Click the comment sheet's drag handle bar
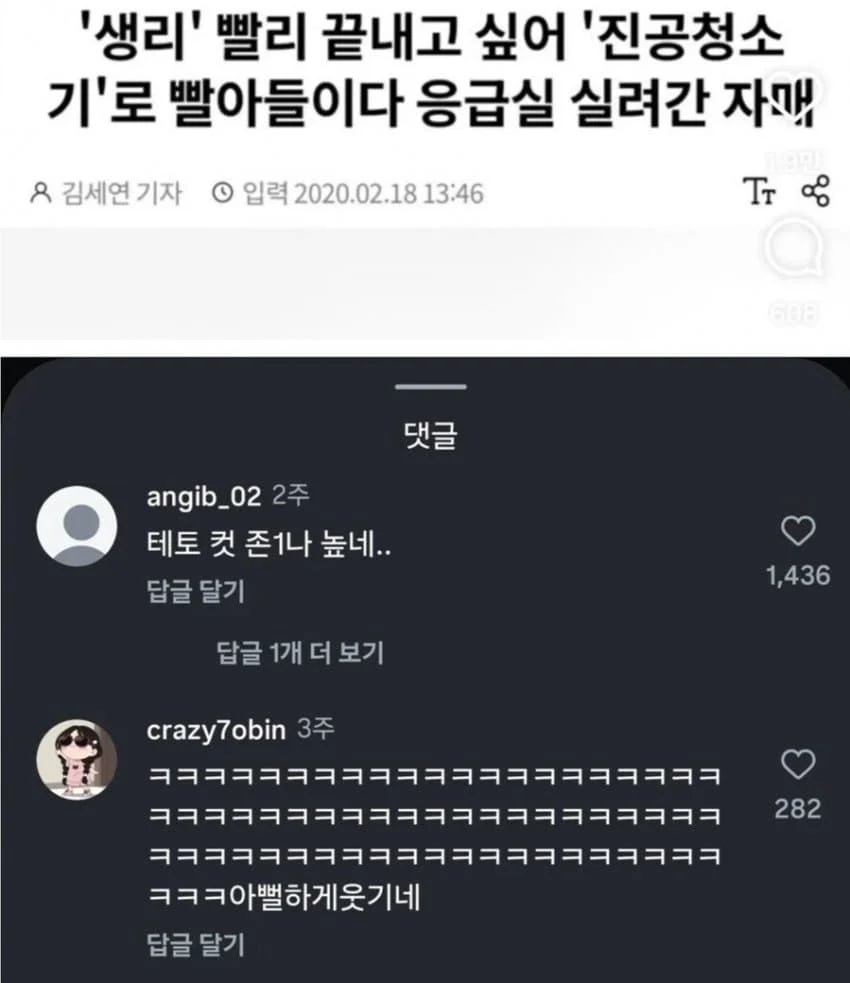Screen dimensions: 850x983 (x=430, y=386)
